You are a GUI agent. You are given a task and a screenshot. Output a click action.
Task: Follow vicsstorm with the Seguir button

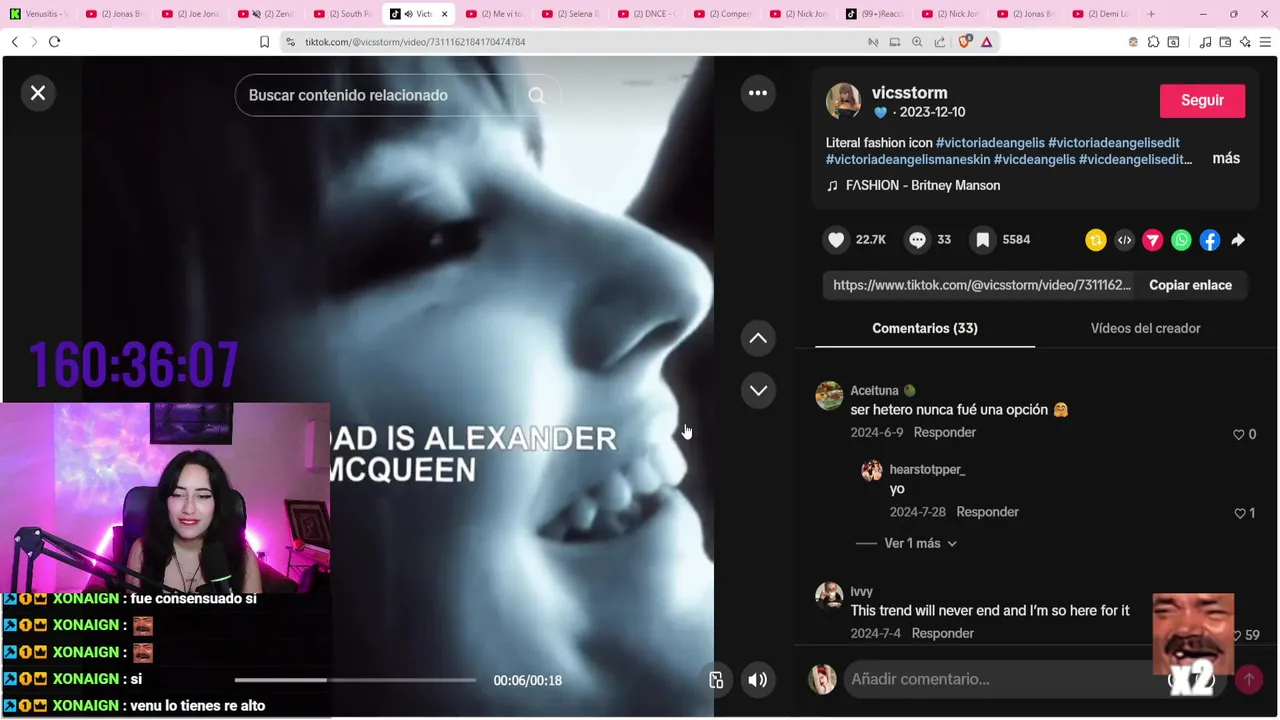(1202, 100)
